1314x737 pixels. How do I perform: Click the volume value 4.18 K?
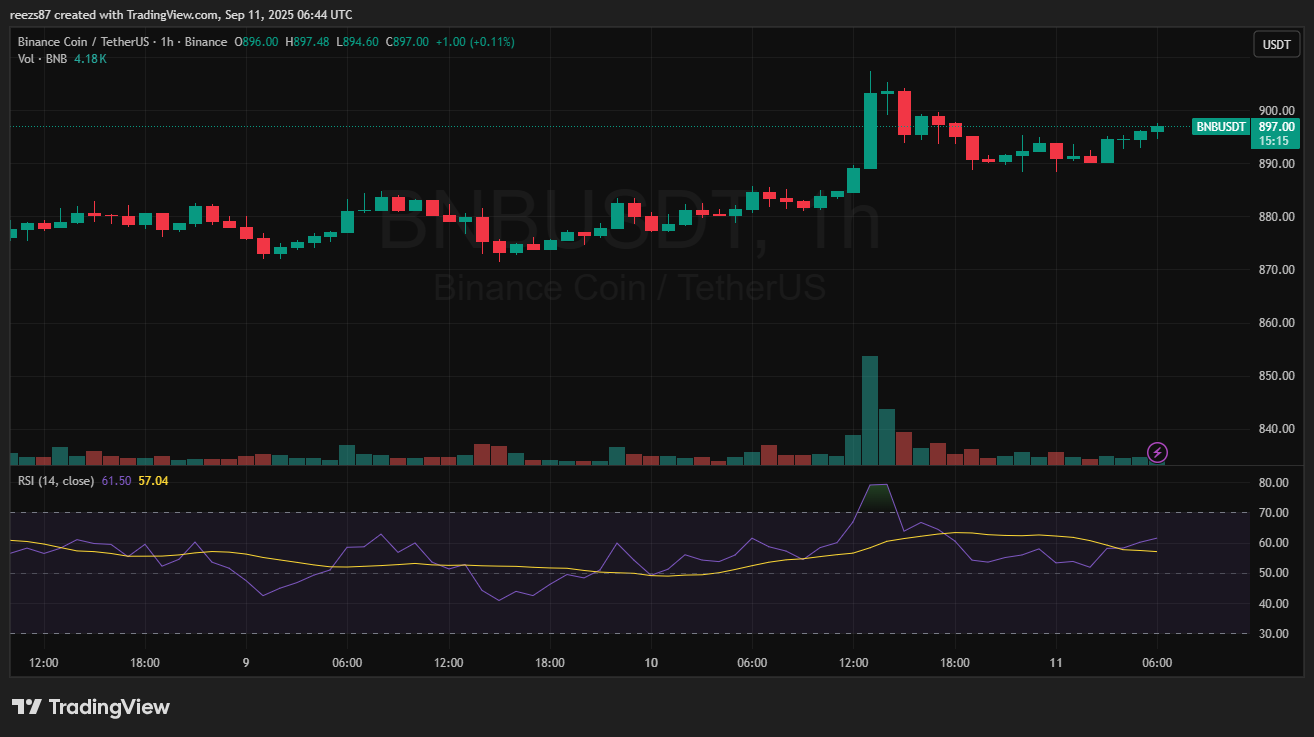tap(90, 59)
